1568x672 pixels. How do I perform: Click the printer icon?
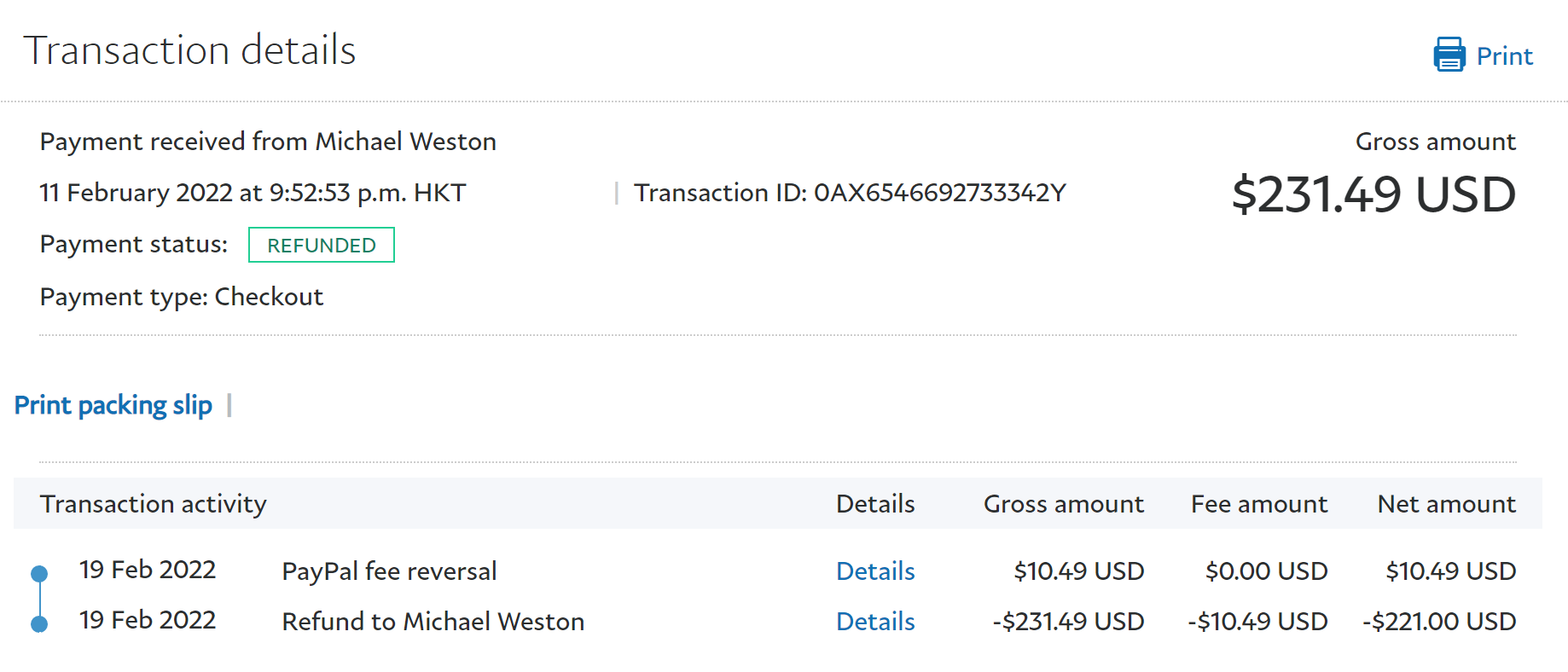click(x=1449, y=55)
